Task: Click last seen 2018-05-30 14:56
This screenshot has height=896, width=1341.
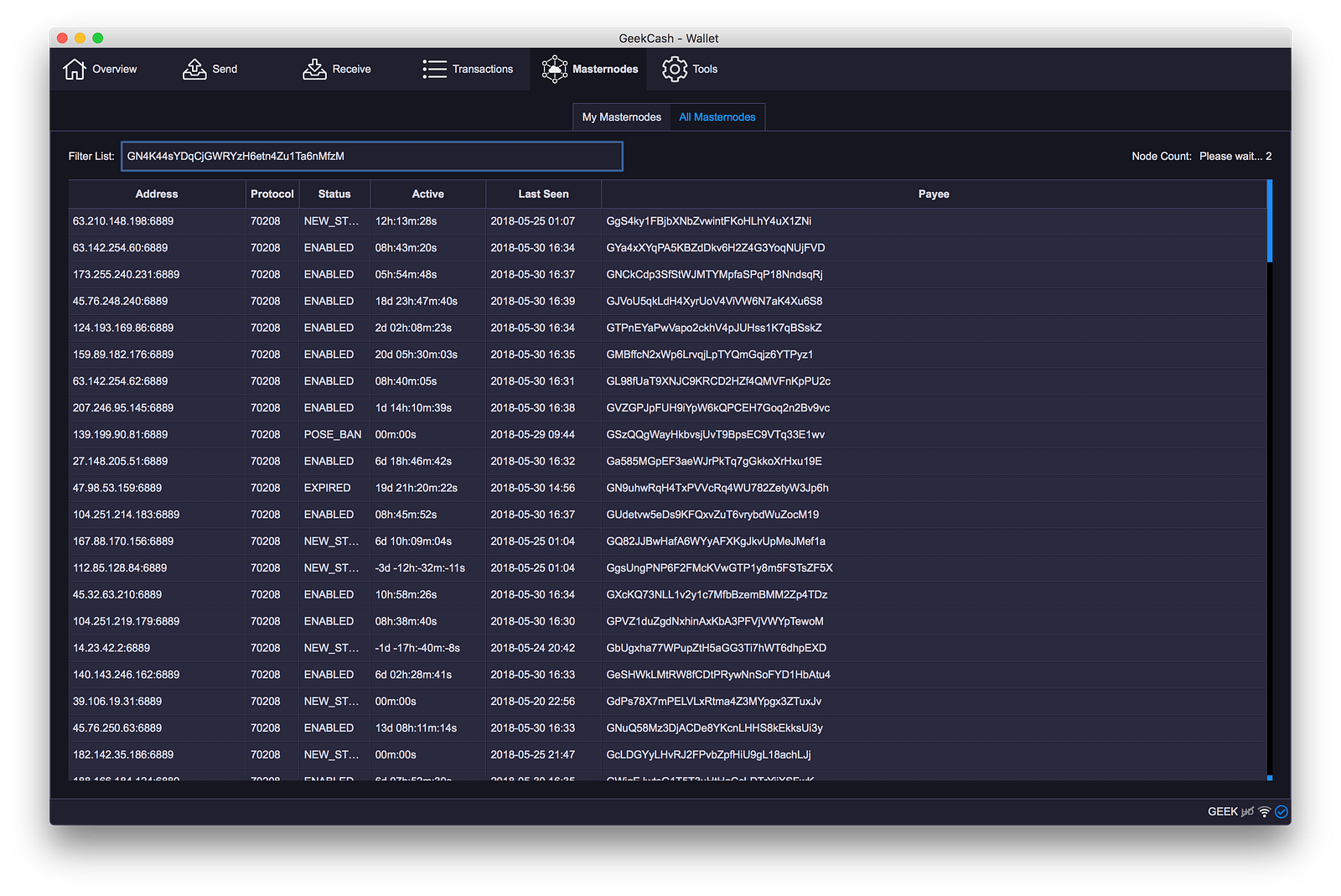Action: 533,488
